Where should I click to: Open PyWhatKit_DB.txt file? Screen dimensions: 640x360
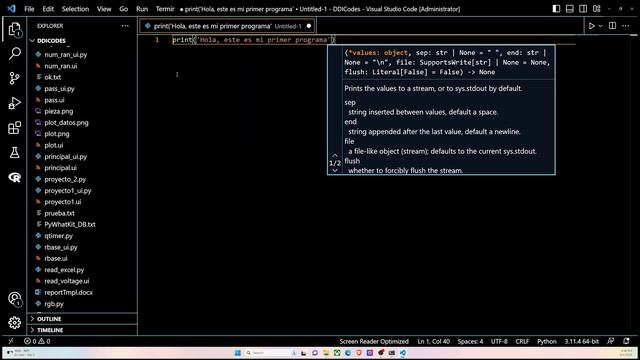pos(70,224)
